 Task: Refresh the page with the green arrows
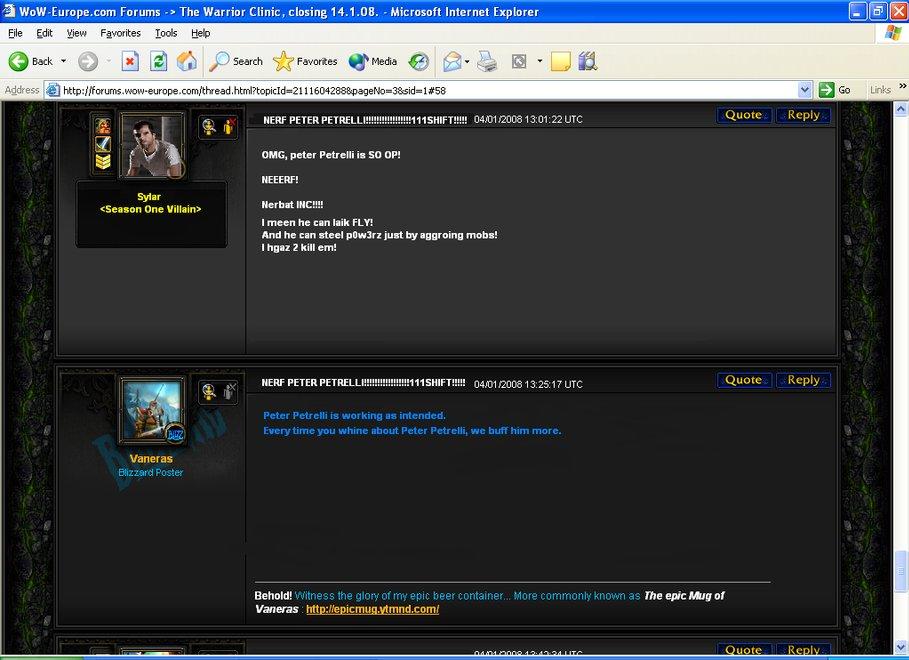(x=158, y=61)
